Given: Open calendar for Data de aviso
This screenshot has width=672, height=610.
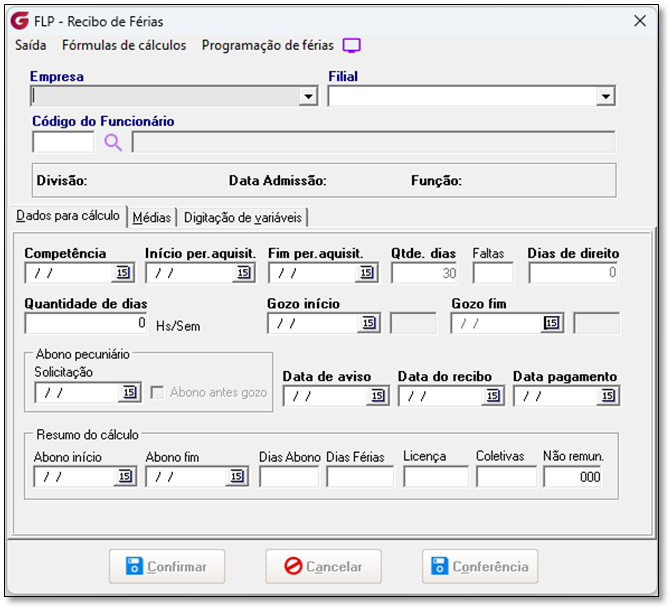Looking at the screenshot, I should tap(378, 396).
